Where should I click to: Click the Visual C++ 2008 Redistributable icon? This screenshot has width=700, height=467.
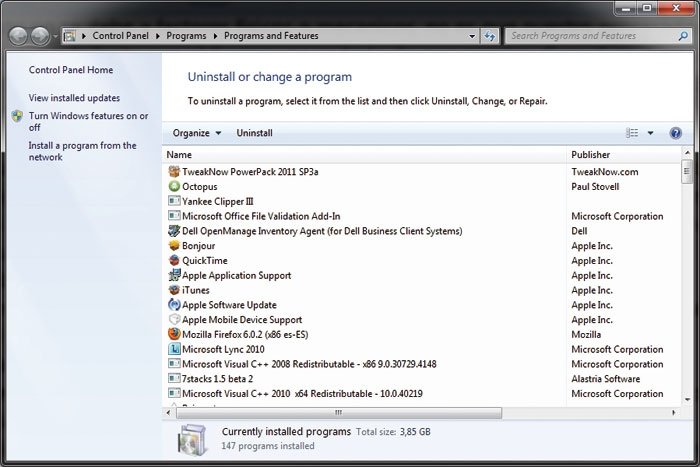coord(174,363)
